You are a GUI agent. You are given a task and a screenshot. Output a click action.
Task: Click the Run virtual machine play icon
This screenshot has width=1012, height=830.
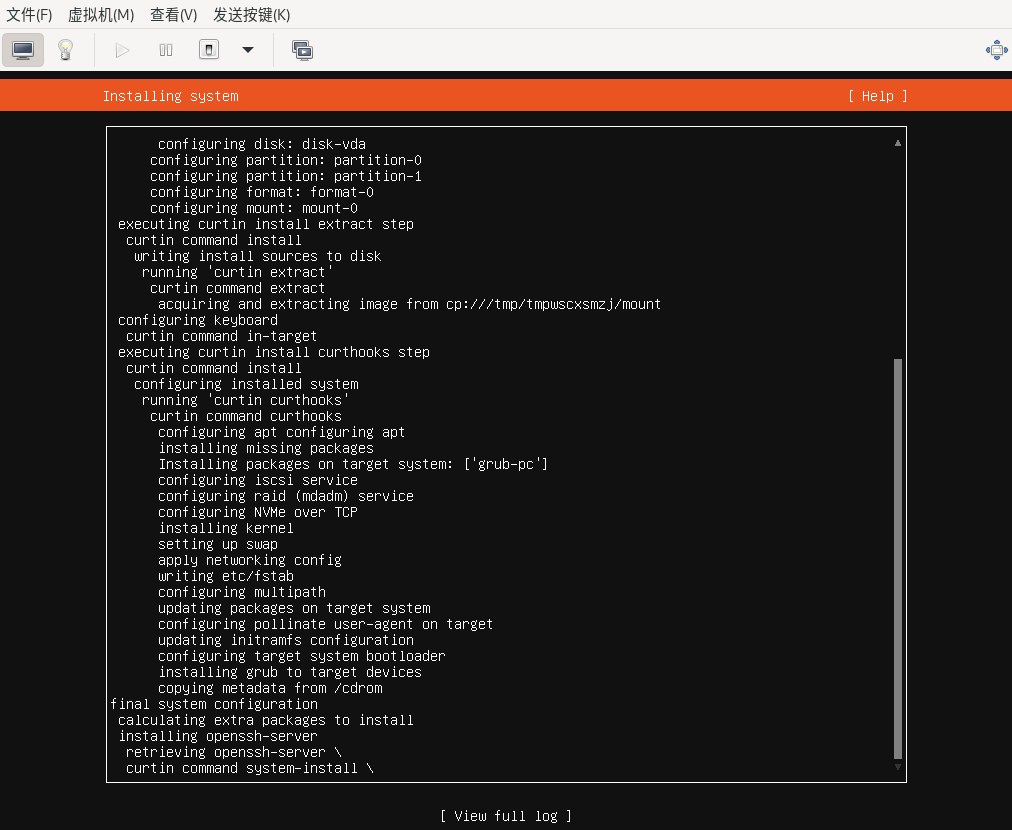122,50
